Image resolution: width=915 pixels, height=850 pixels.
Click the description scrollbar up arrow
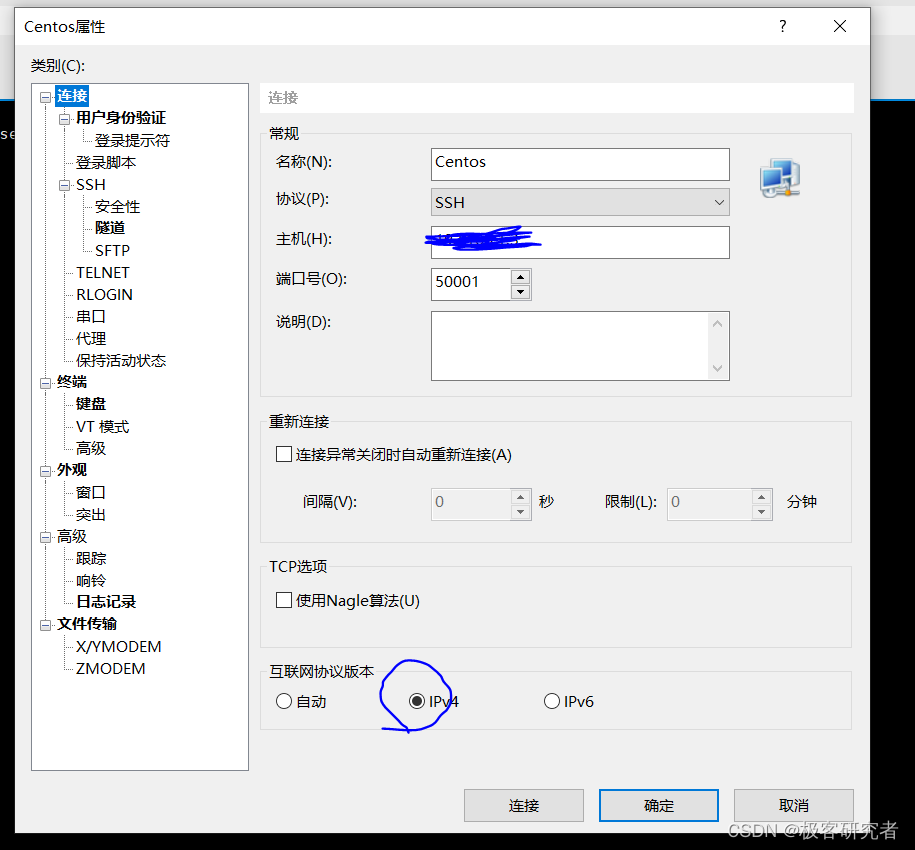pos(718,324)
